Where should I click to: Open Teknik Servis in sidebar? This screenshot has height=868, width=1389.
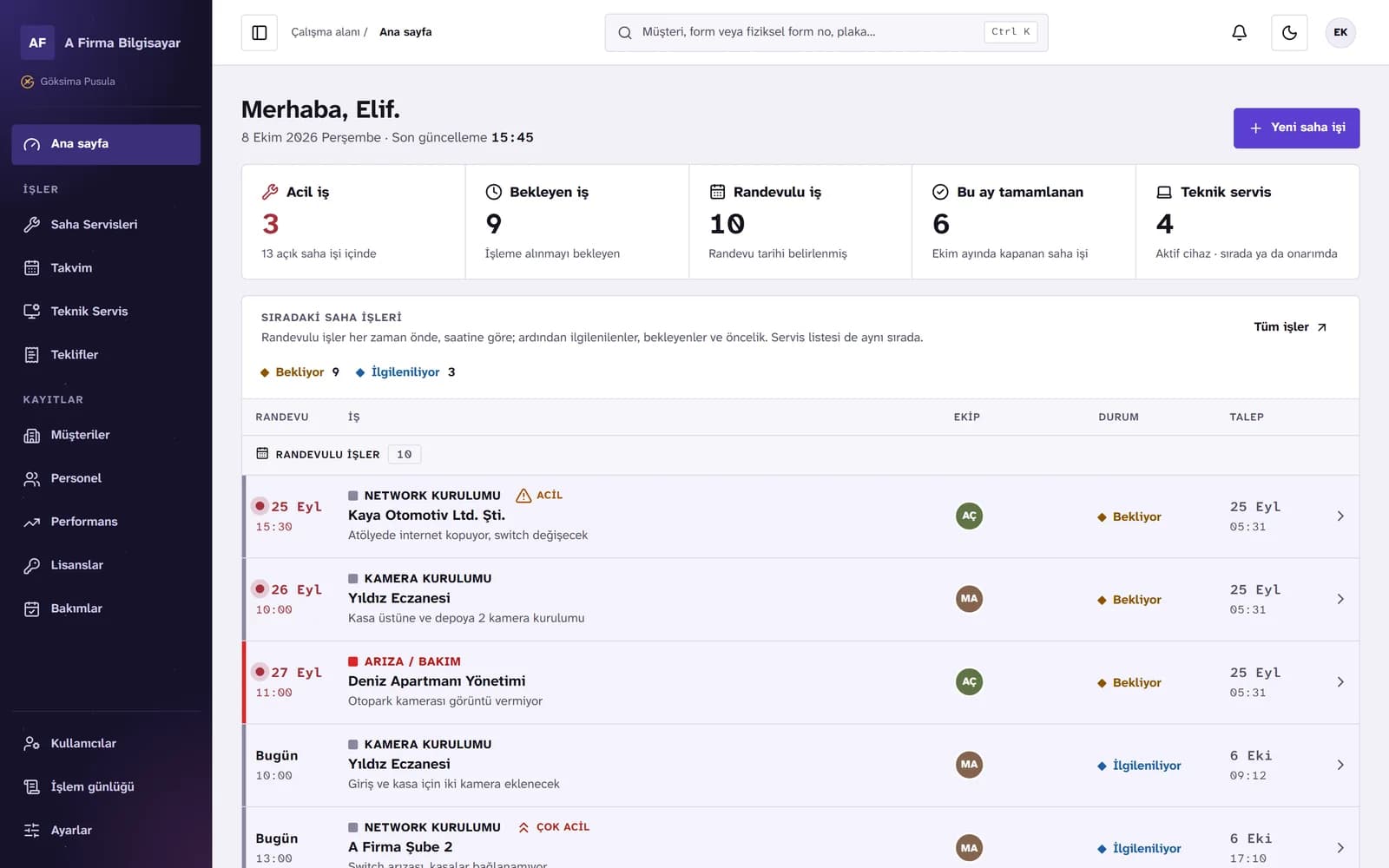click(106, 312)
